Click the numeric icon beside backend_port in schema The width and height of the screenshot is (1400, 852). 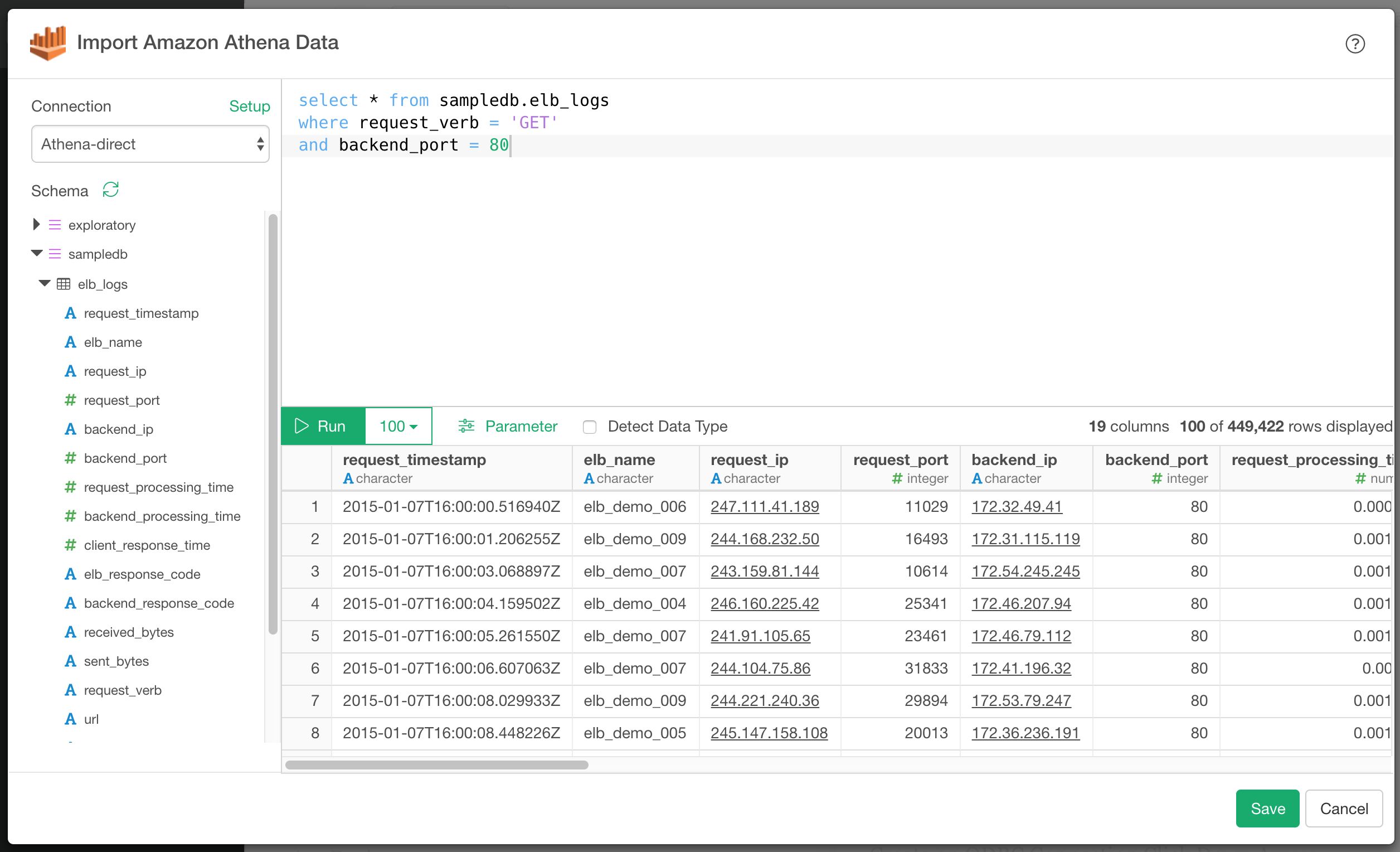click(x=70, y=458)
